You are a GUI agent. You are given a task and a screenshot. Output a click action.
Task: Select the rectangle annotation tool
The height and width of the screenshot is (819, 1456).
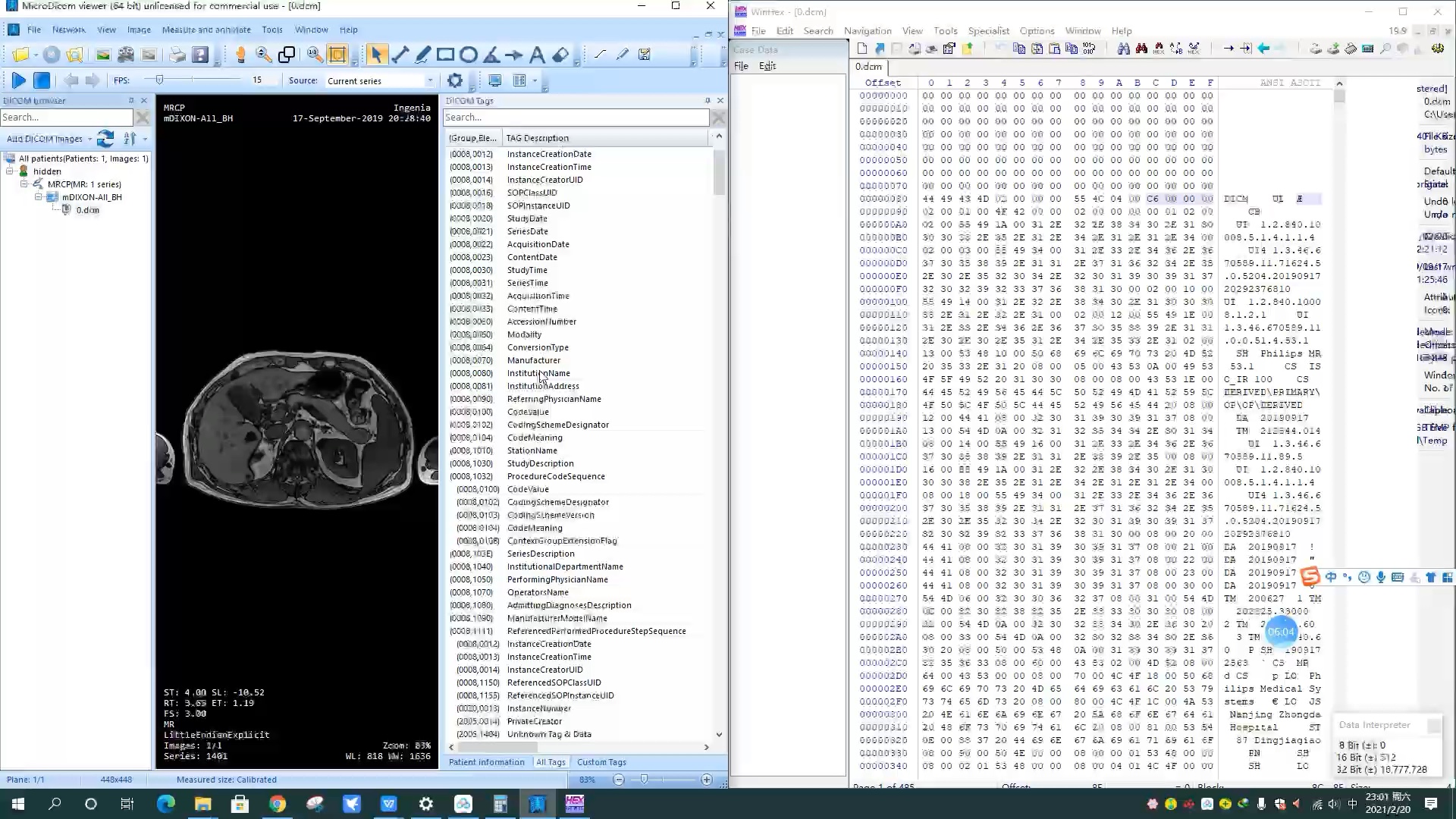445,55
